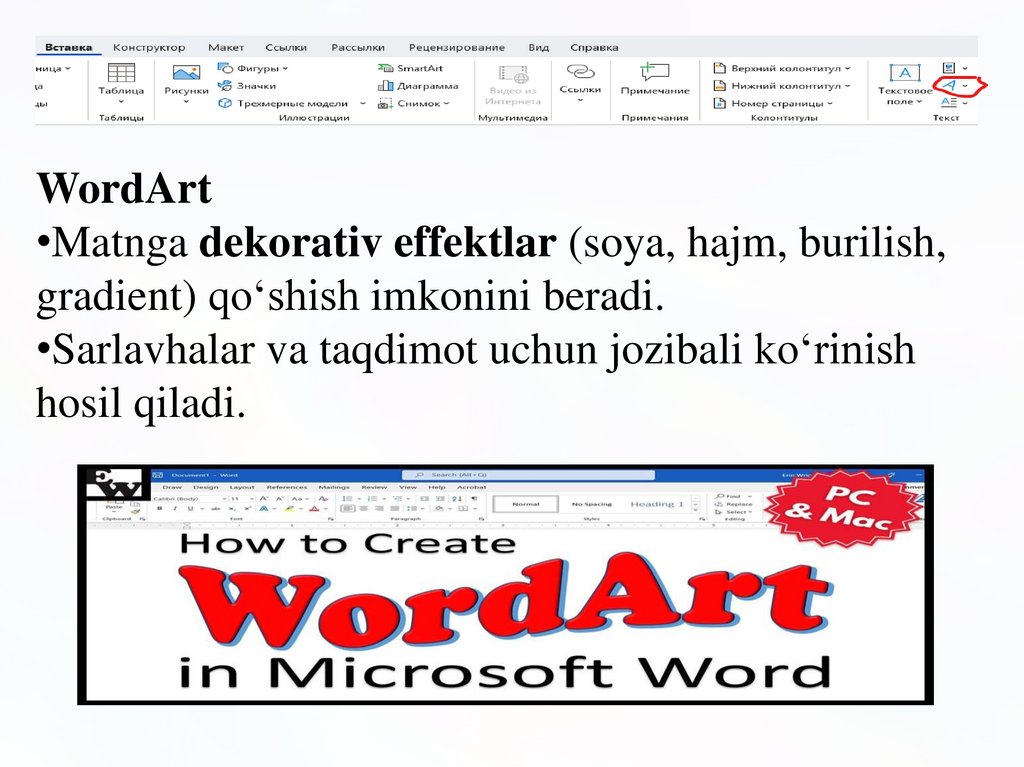This screenshot has height=767, width=1024.
Task: Click the Трехмерные модели cube icon
Action: click(225, 103)
